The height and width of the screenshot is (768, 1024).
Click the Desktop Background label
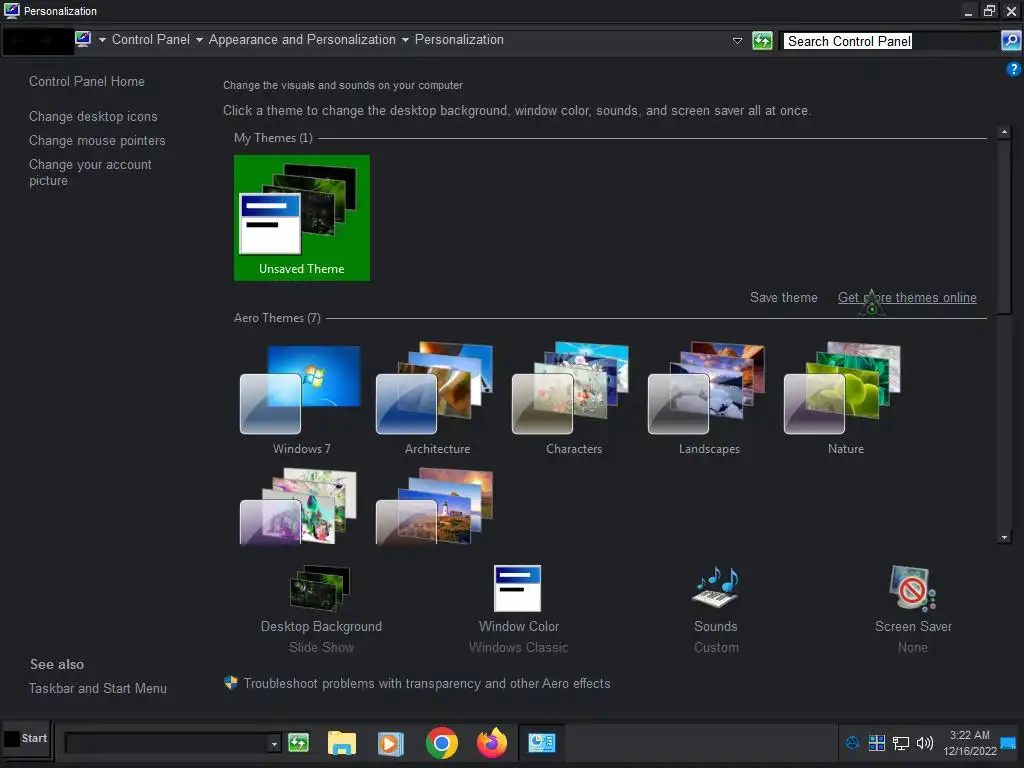(x=321, y=626)
